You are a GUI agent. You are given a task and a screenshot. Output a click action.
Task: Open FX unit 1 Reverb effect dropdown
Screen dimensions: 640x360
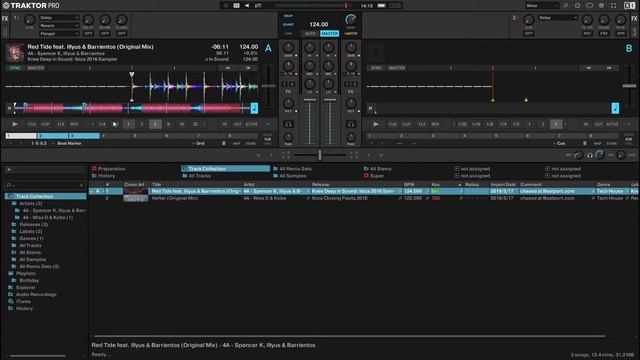pos(59,26)
